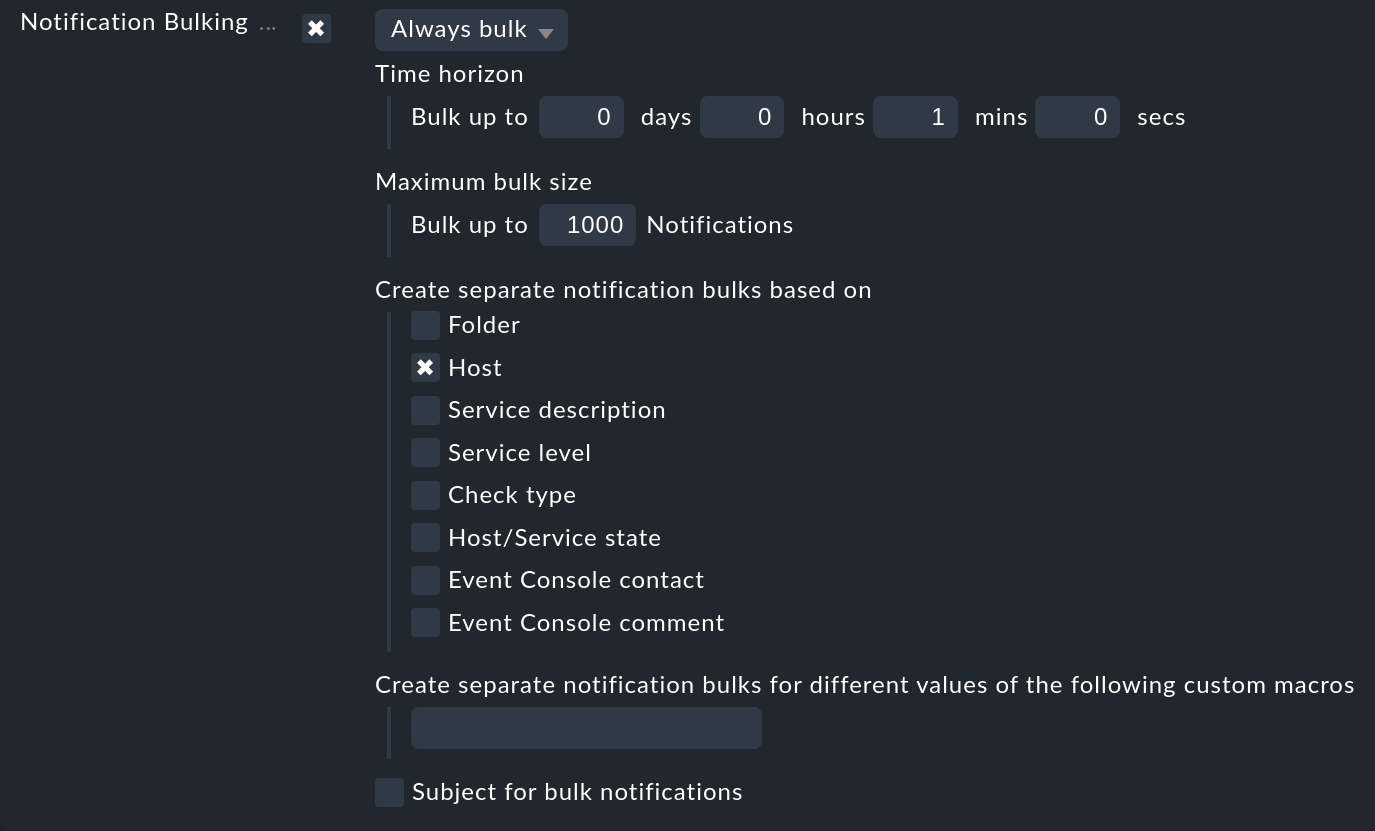
Task: Select the maximum bulk size field showing 1000
Action: tap(587, 224)
